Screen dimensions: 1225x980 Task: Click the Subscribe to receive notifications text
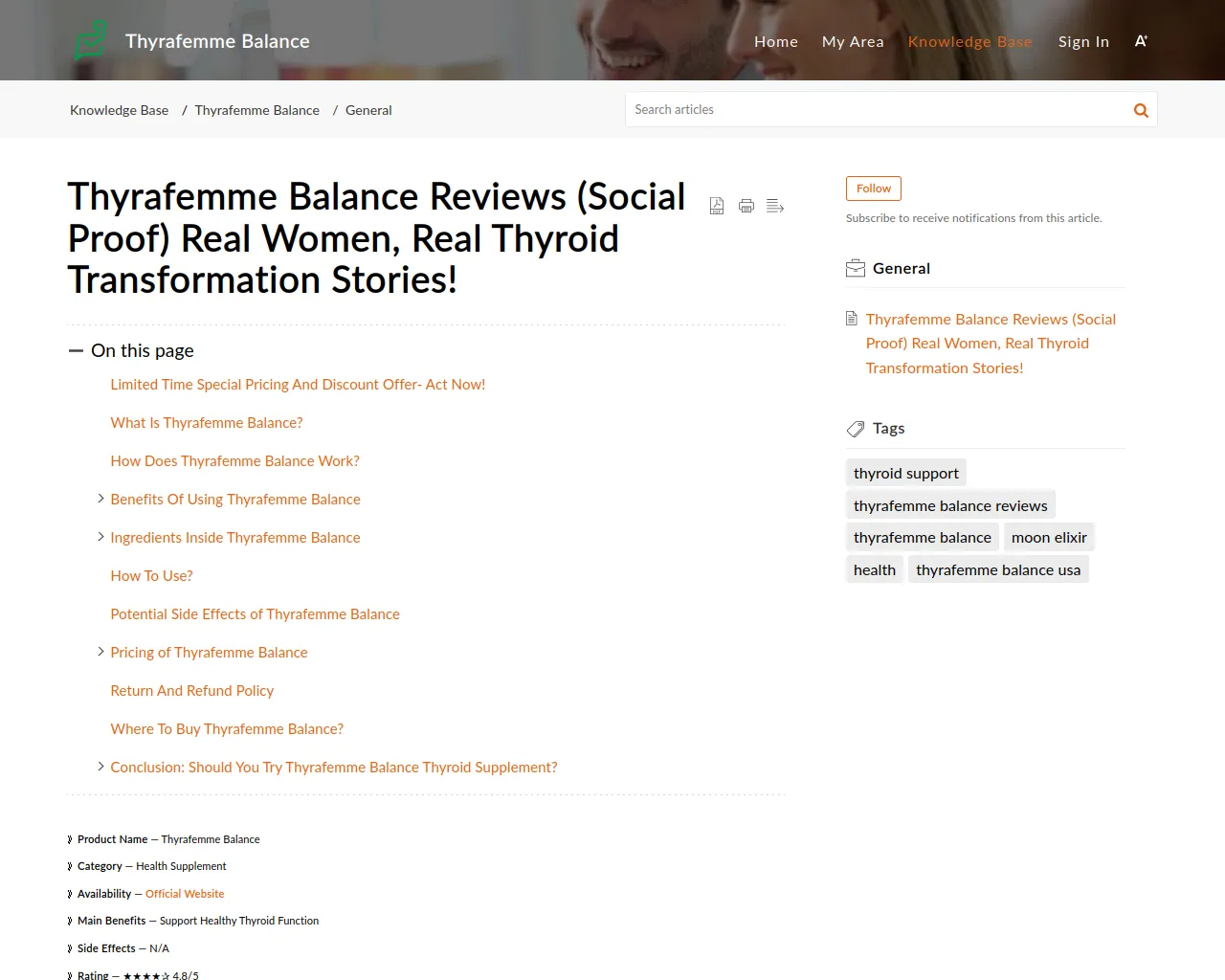pyautogui.click(x=974, y=218)
